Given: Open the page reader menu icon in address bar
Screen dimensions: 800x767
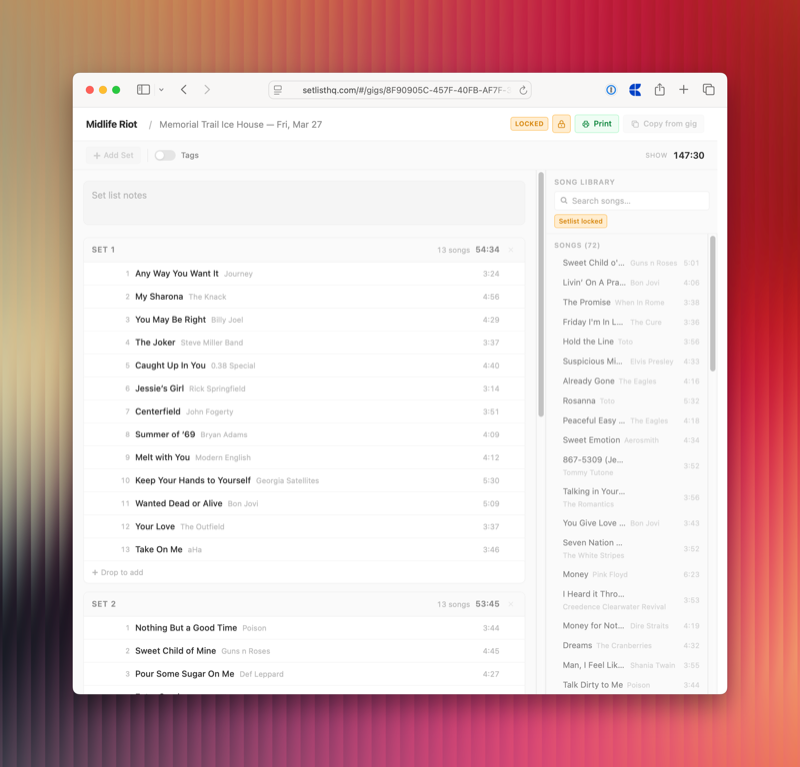Looking at the screenshot, I should (x=278, y=90).
